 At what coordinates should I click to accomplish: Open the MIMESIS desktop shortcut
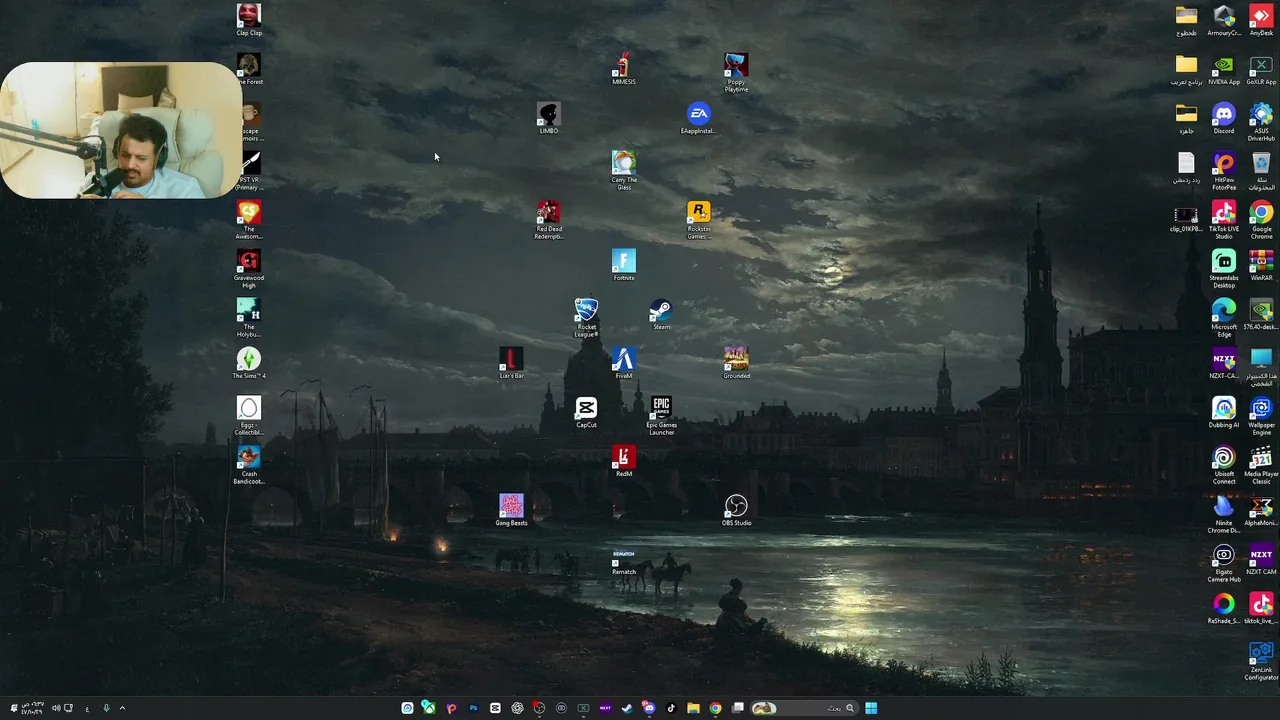coord(623,68)
